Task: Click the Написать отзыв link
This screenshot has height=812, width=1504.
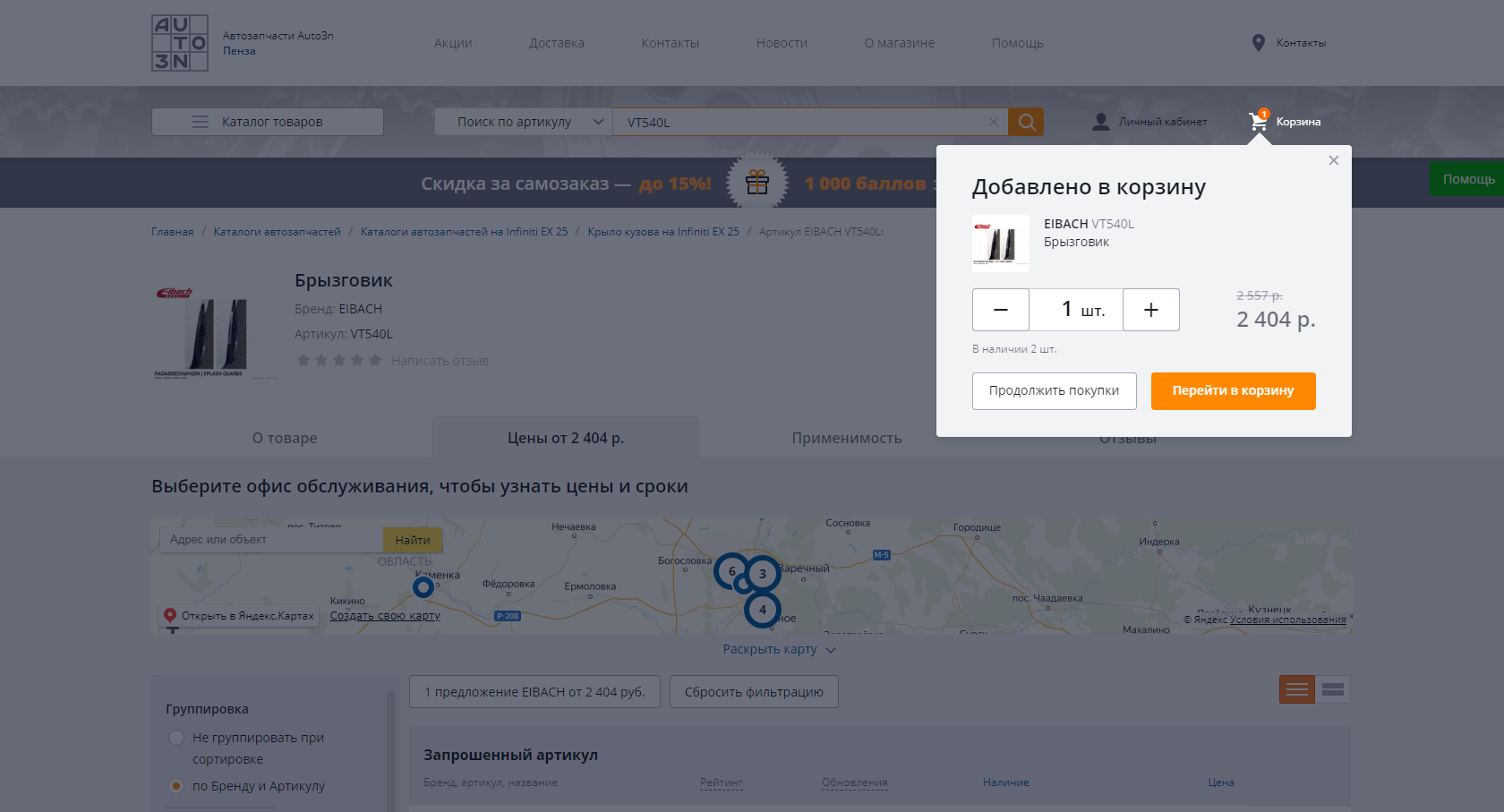Action: pyautogui.click(x=440, y=361)
